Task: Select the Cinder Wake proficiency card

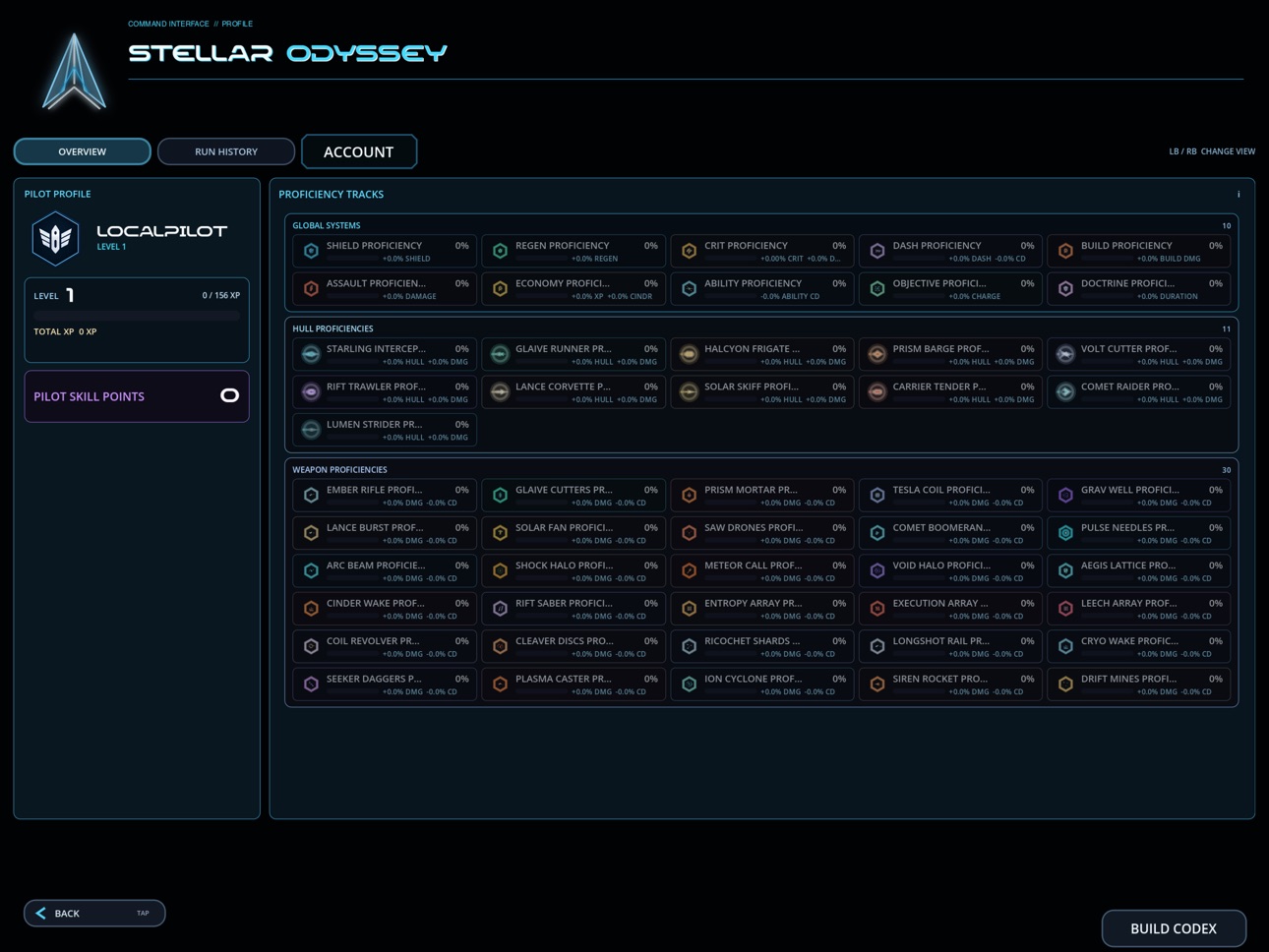Action: (385, 608)
